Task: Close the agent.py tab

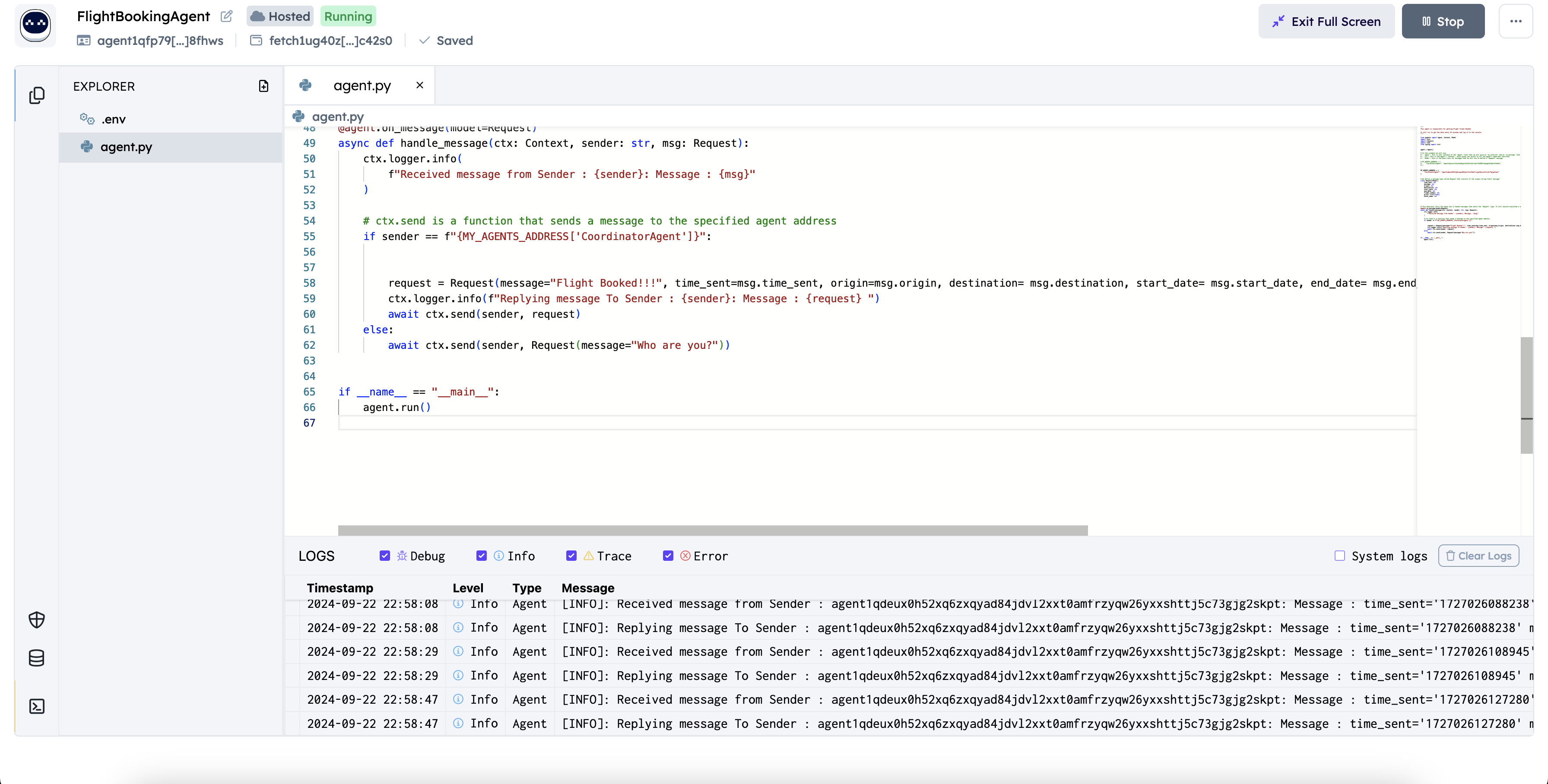Action: point(419,85)
